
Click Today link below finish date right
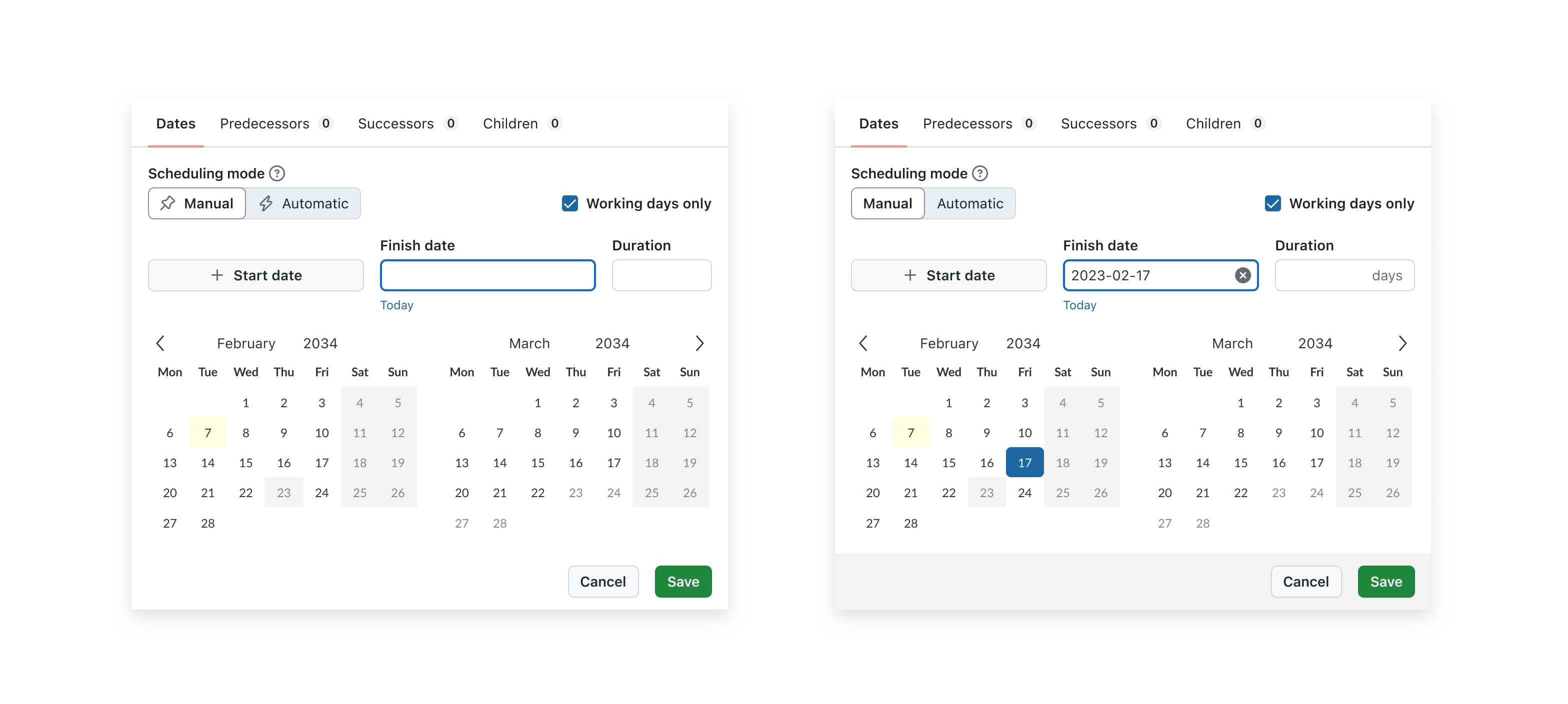point(1080,305)
